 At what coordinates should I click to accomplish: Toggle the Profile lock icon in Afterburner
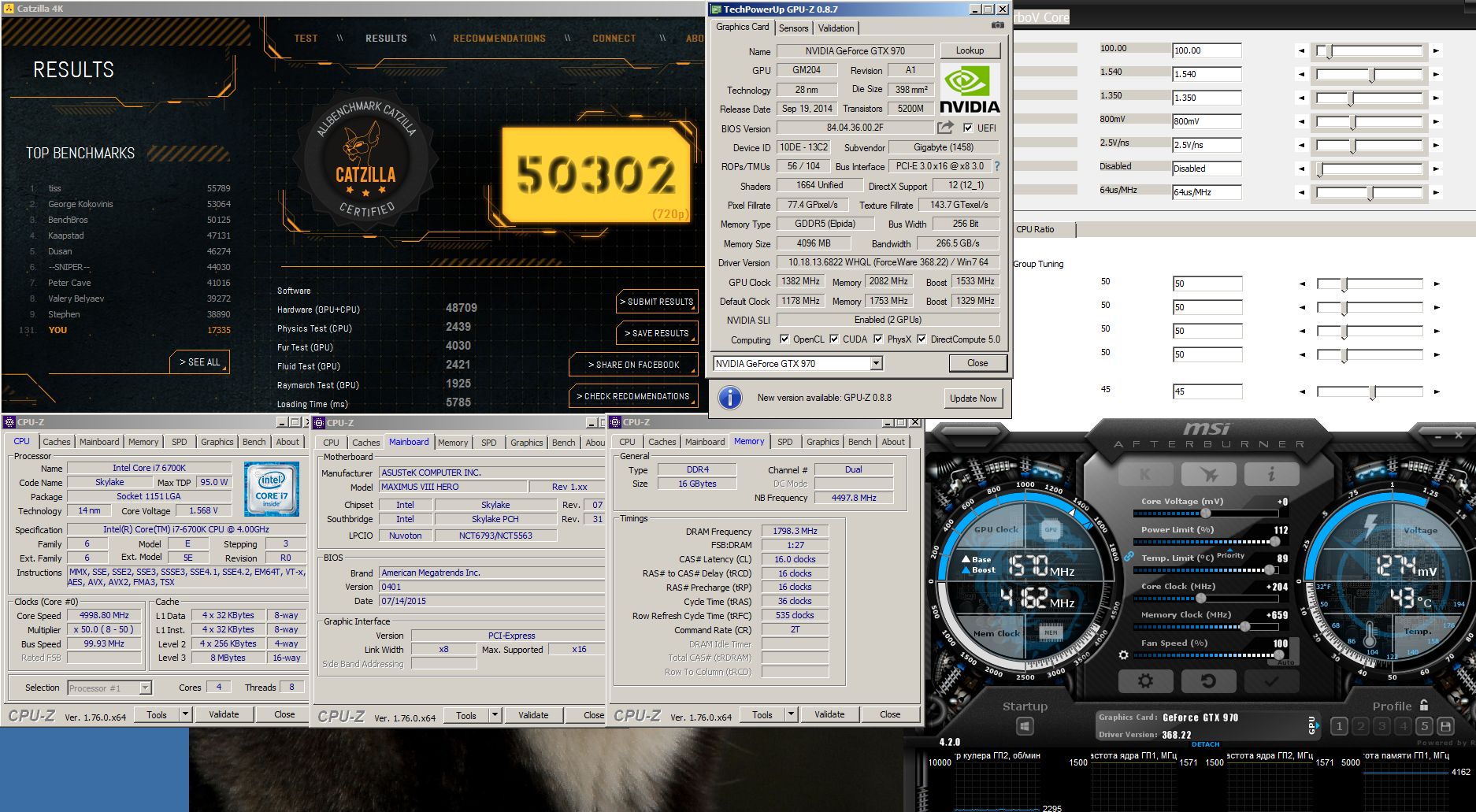pos(1424,705)
